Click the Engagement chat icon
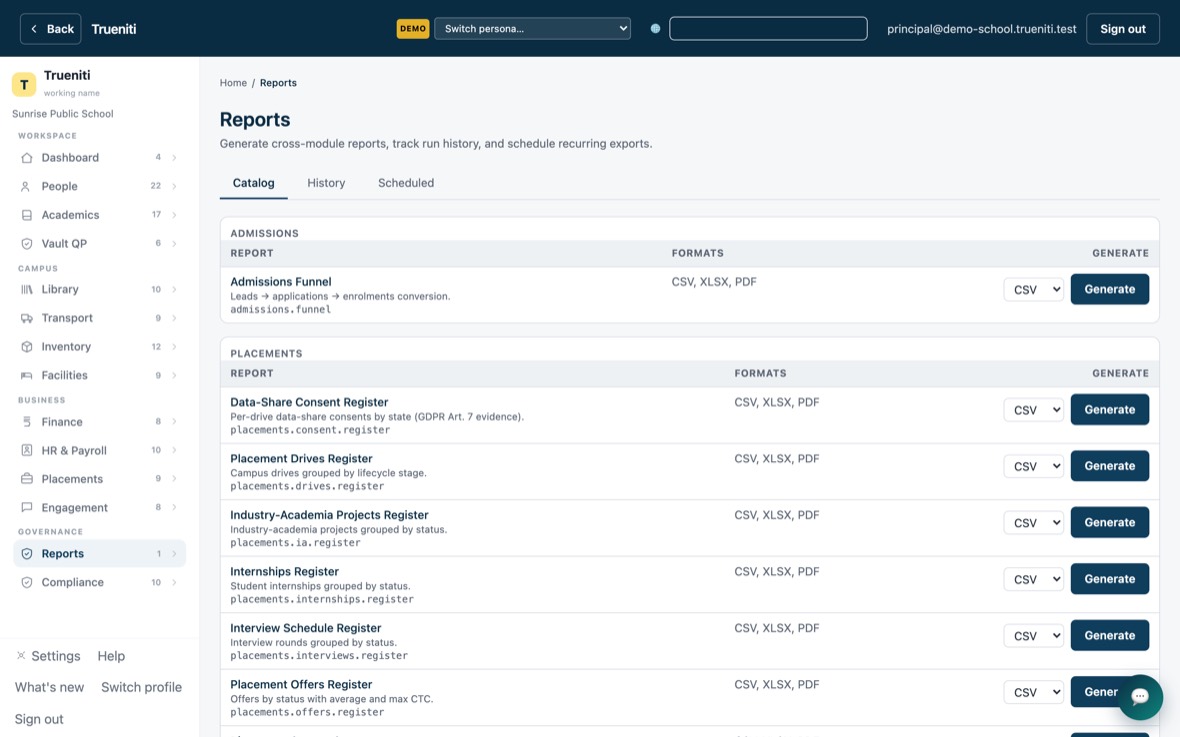This screenshot has height=737, width=1180. pos(26,507)
